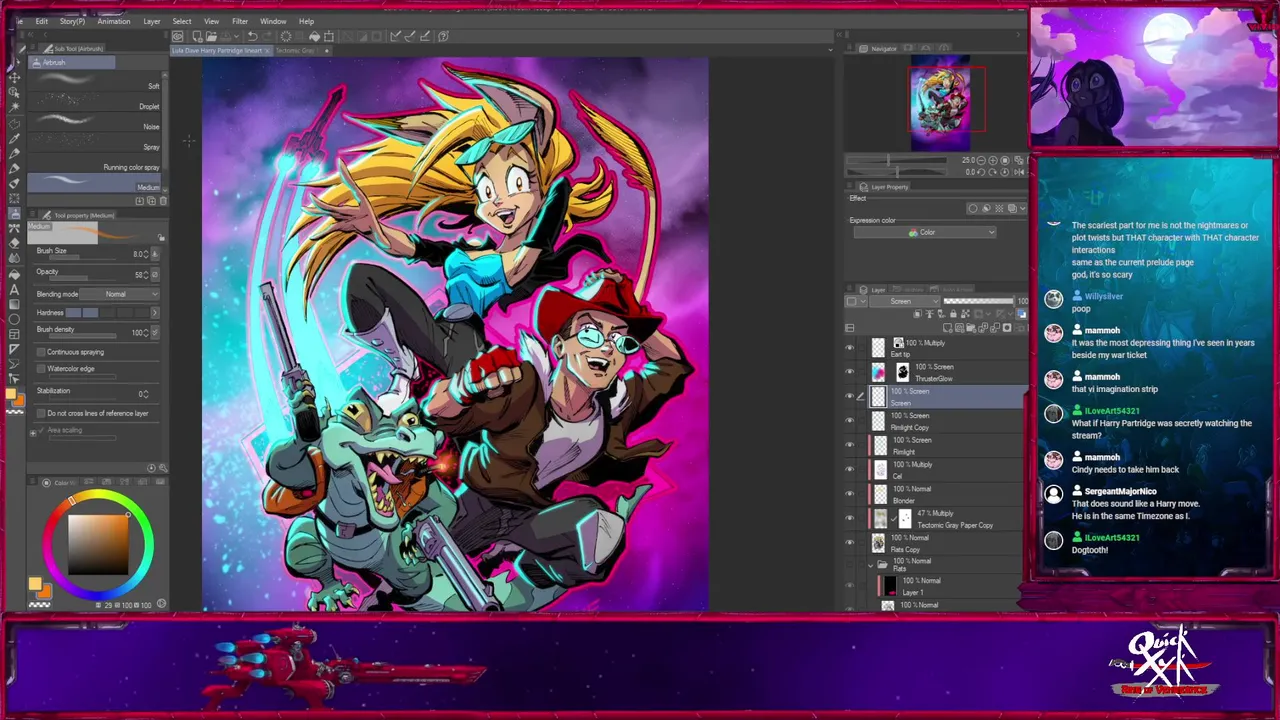Click the zoom in icon in Navigator

pyautogui.click(x=993, y=160)
